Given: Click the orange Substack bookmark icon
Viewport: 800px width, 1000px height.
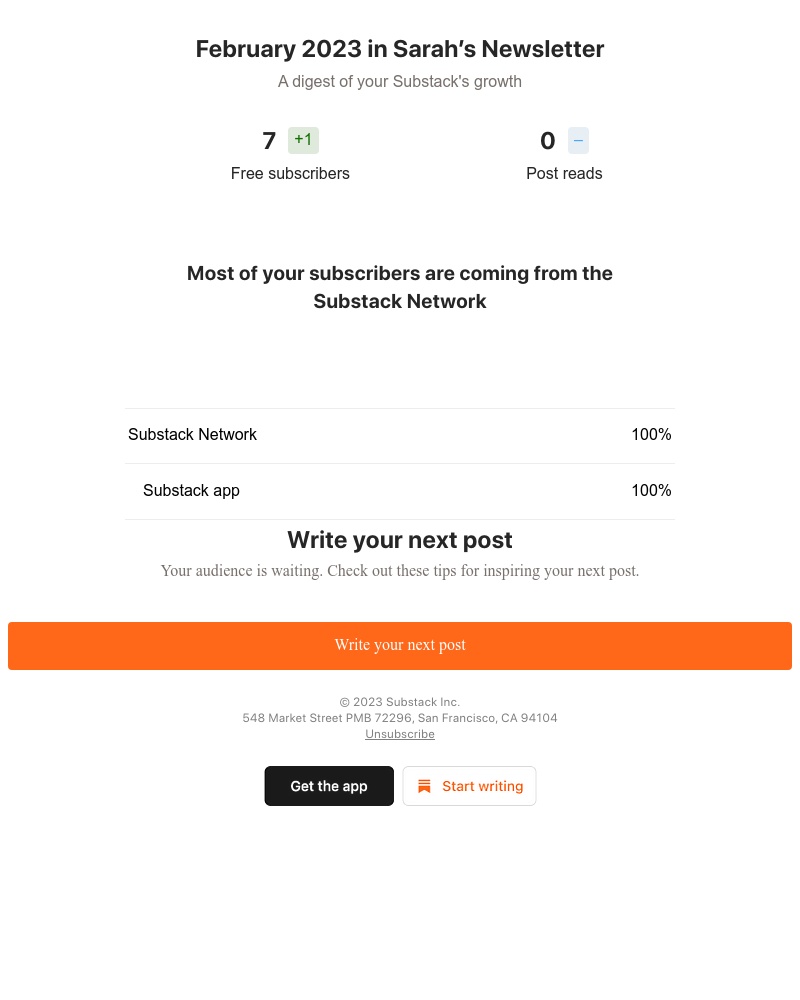Looking at the screenshot, I should pyautogui.click(x=424, y=786).
